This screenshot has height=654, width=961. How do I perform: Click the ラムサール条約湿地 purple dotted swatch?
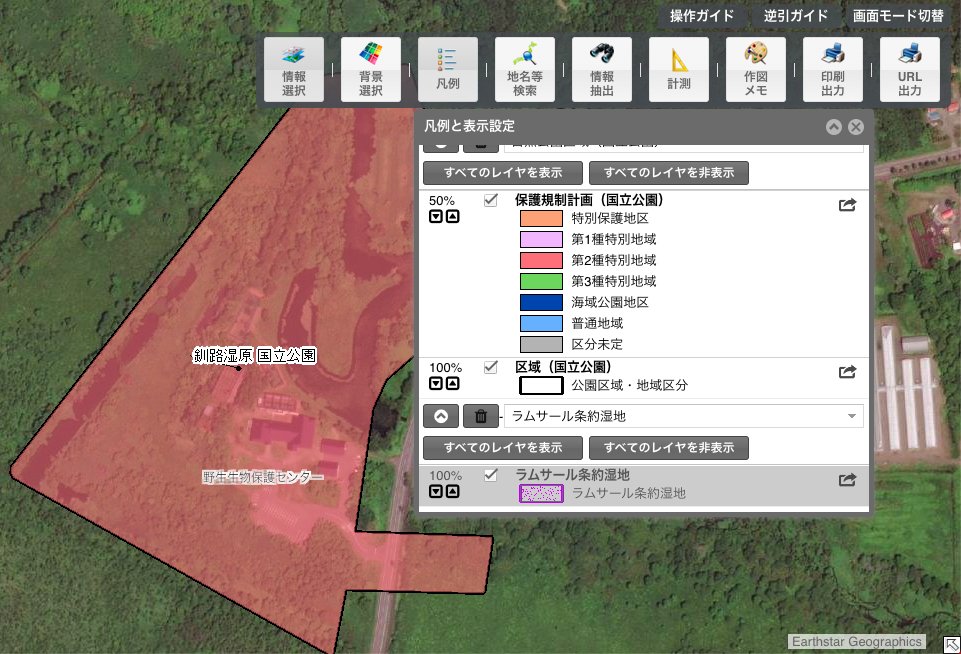(x=541, y=493)
